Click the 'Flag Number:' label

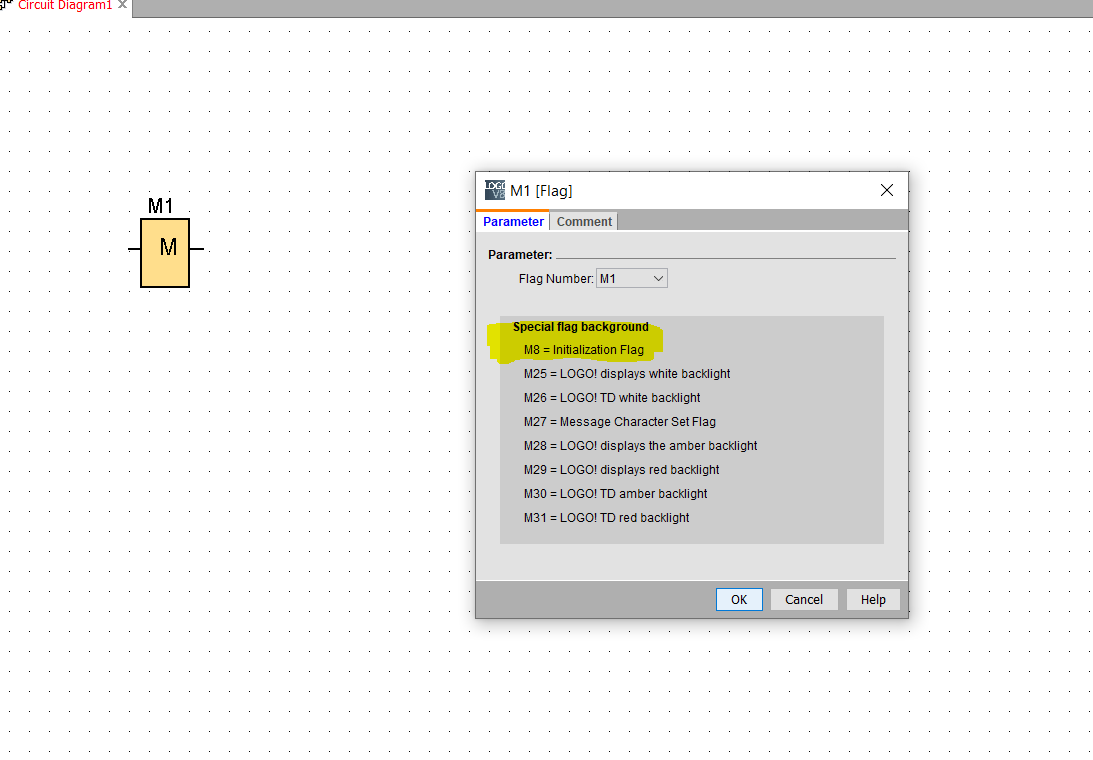(x=556, y=279)
